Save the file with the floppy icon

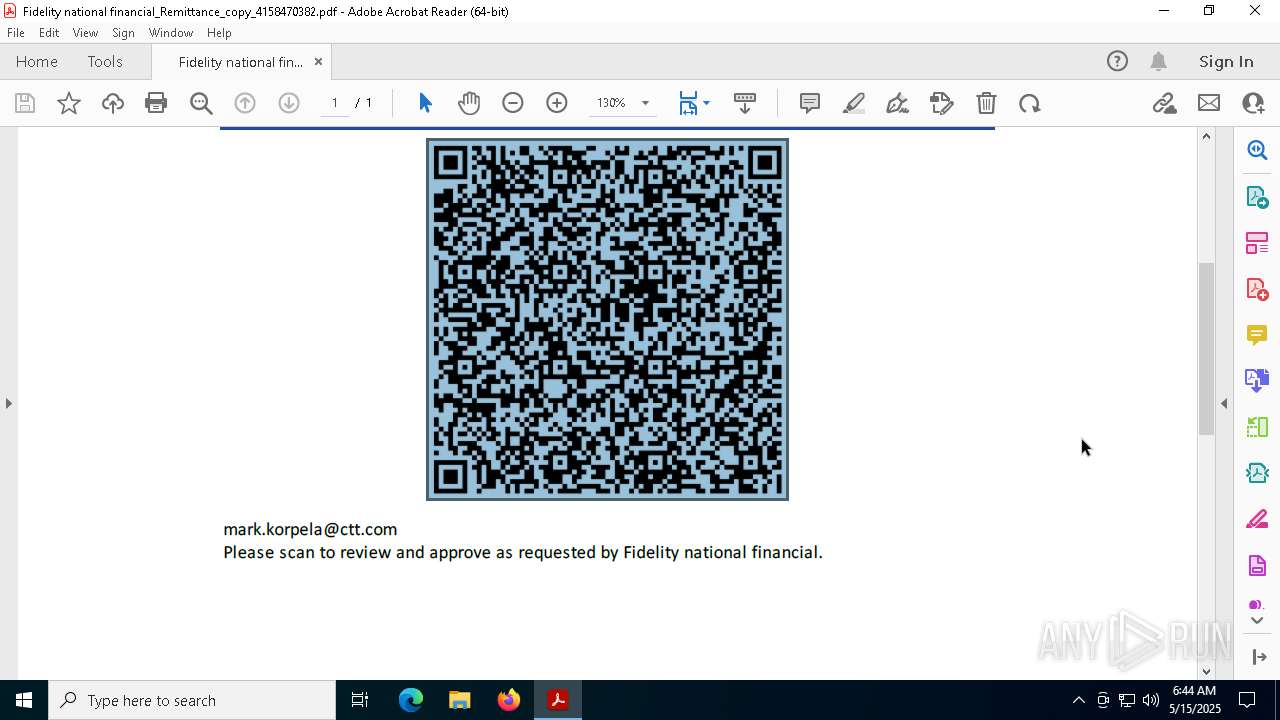pos(25,103)
